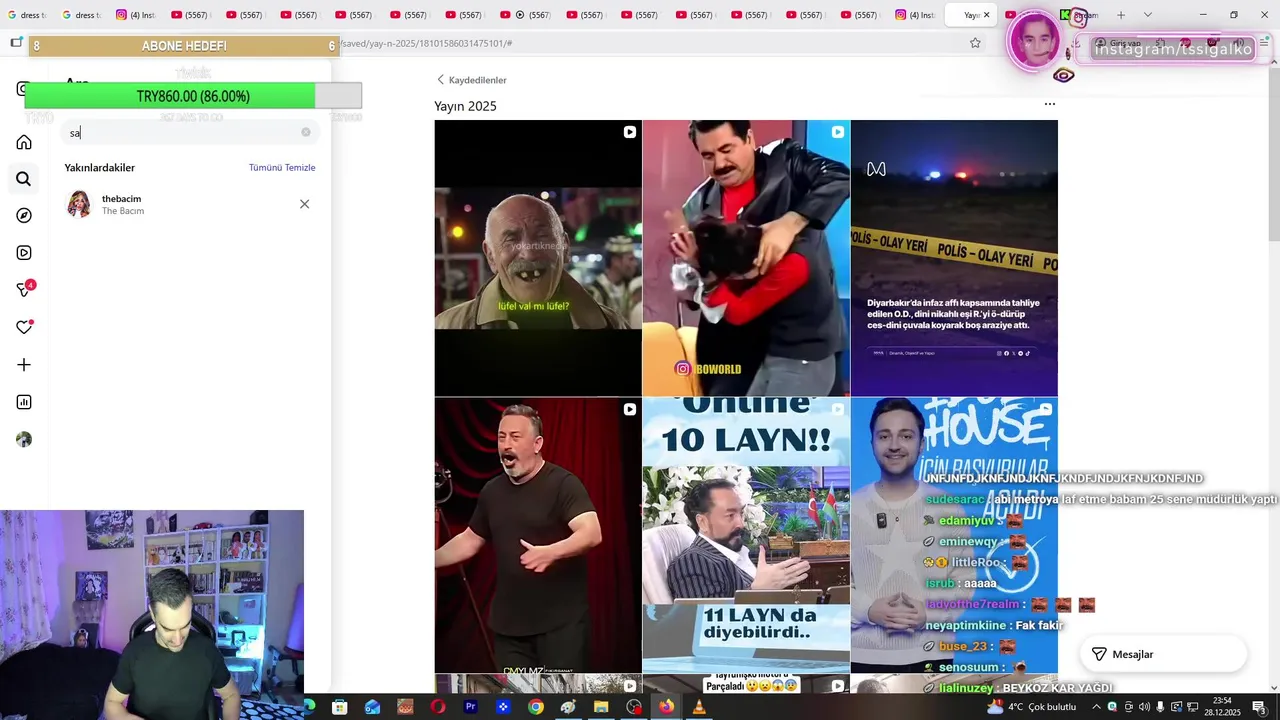The height and width of the screenshot is (720, 1280).
Task: Open the 'Online 10 LAYN!!' post thumbnail
Action: click(746, 535)
